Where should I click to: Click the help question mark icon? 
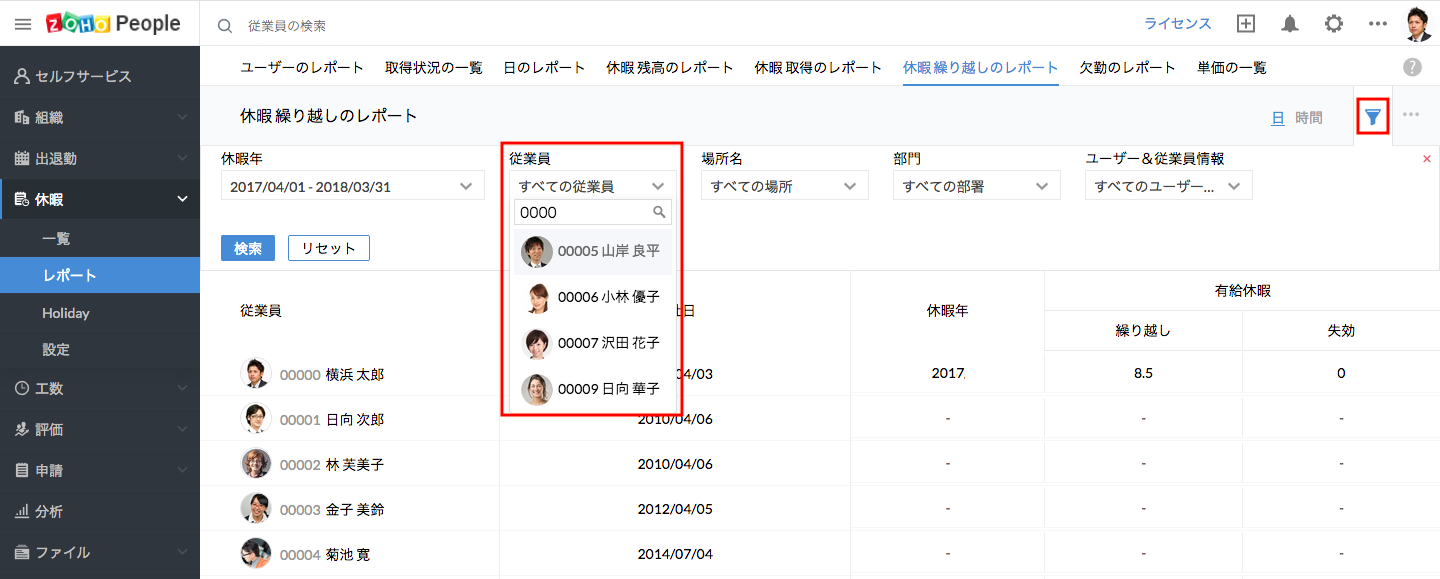click(x=1412, y=67)
